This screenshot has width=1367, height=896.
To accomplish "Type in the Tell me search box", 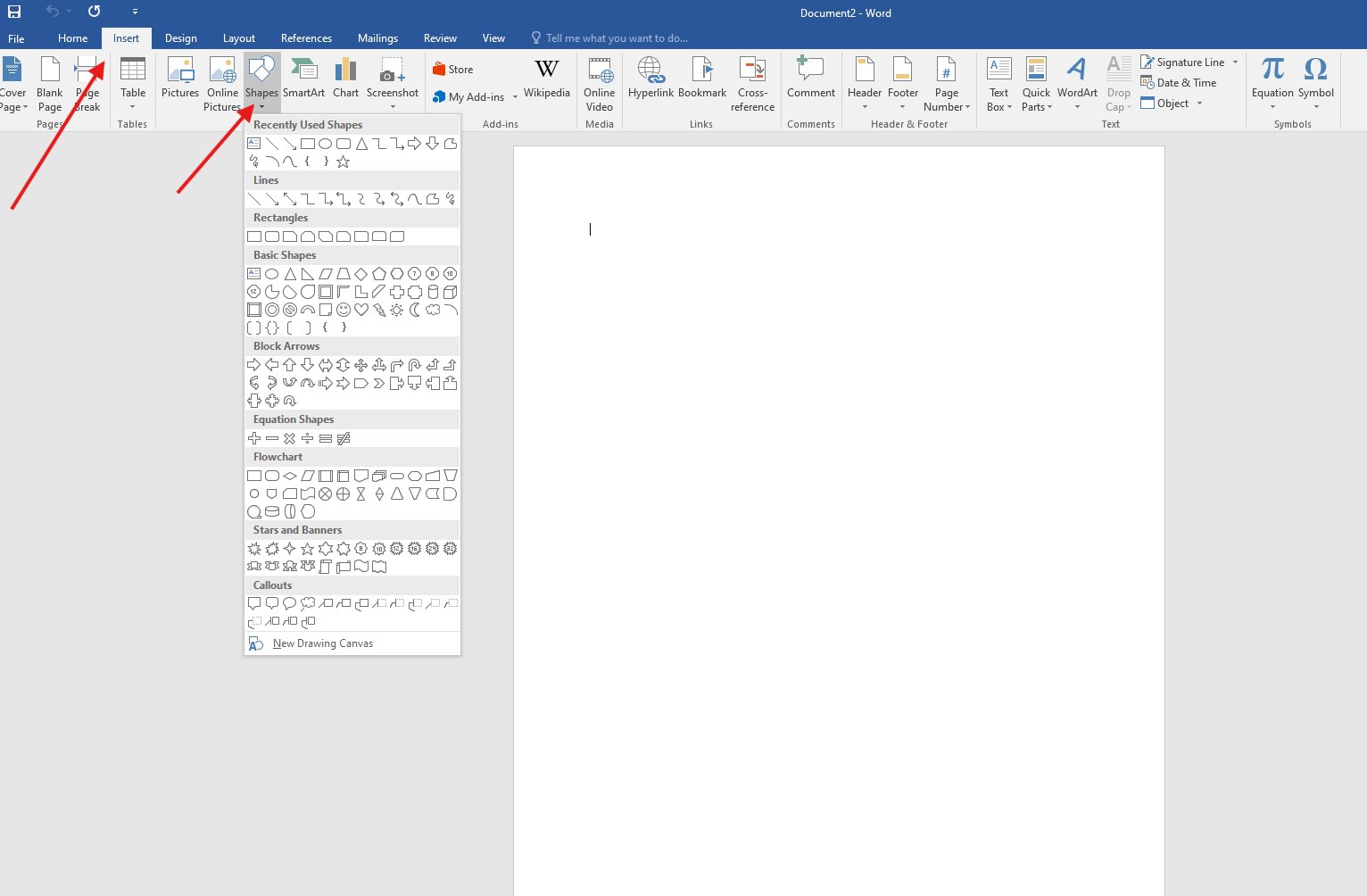I will pyautogui.click(x=616, y=38).
